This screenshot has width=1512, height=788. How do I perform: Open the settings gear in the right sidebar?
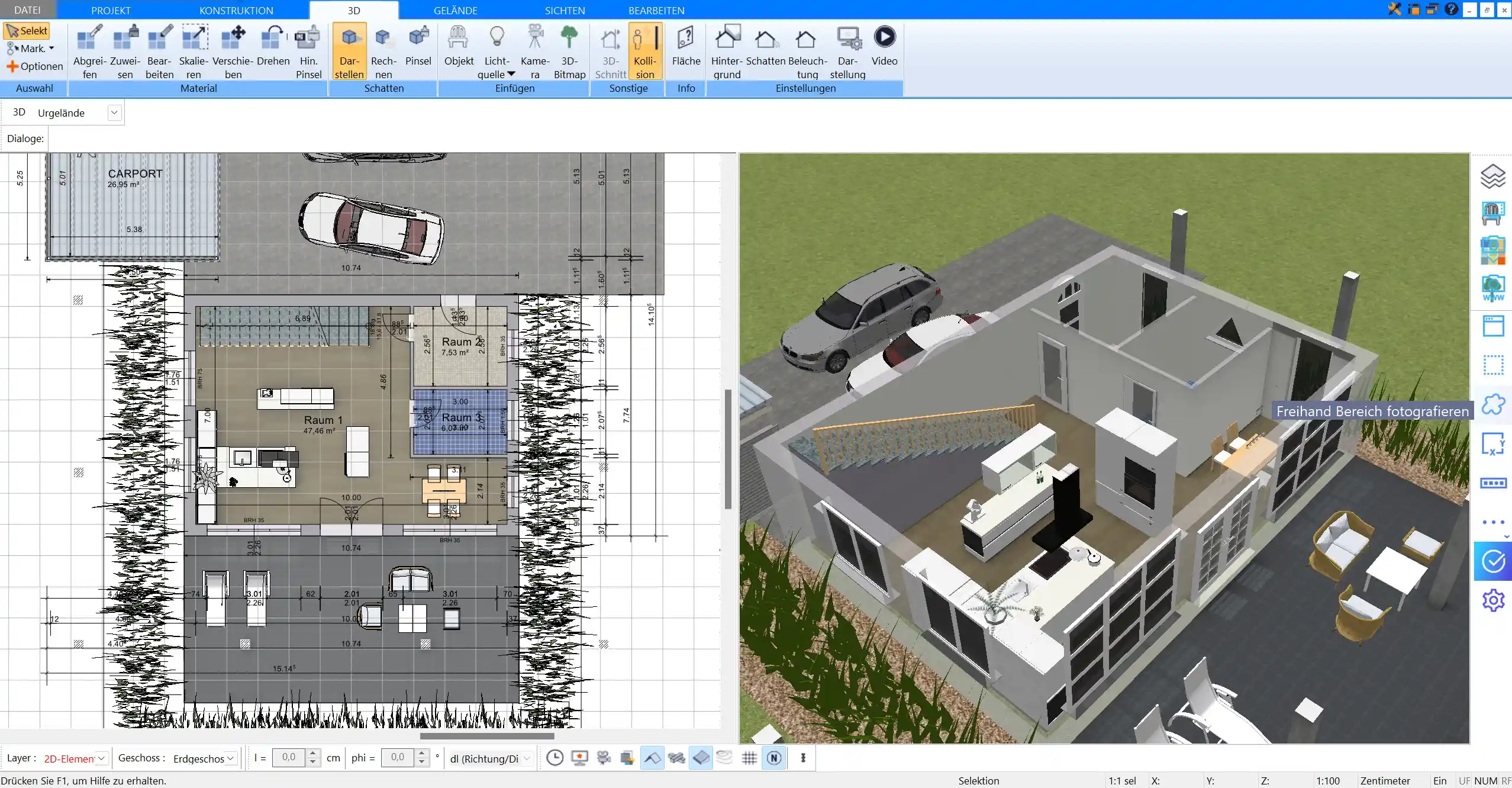(1494, 600)
